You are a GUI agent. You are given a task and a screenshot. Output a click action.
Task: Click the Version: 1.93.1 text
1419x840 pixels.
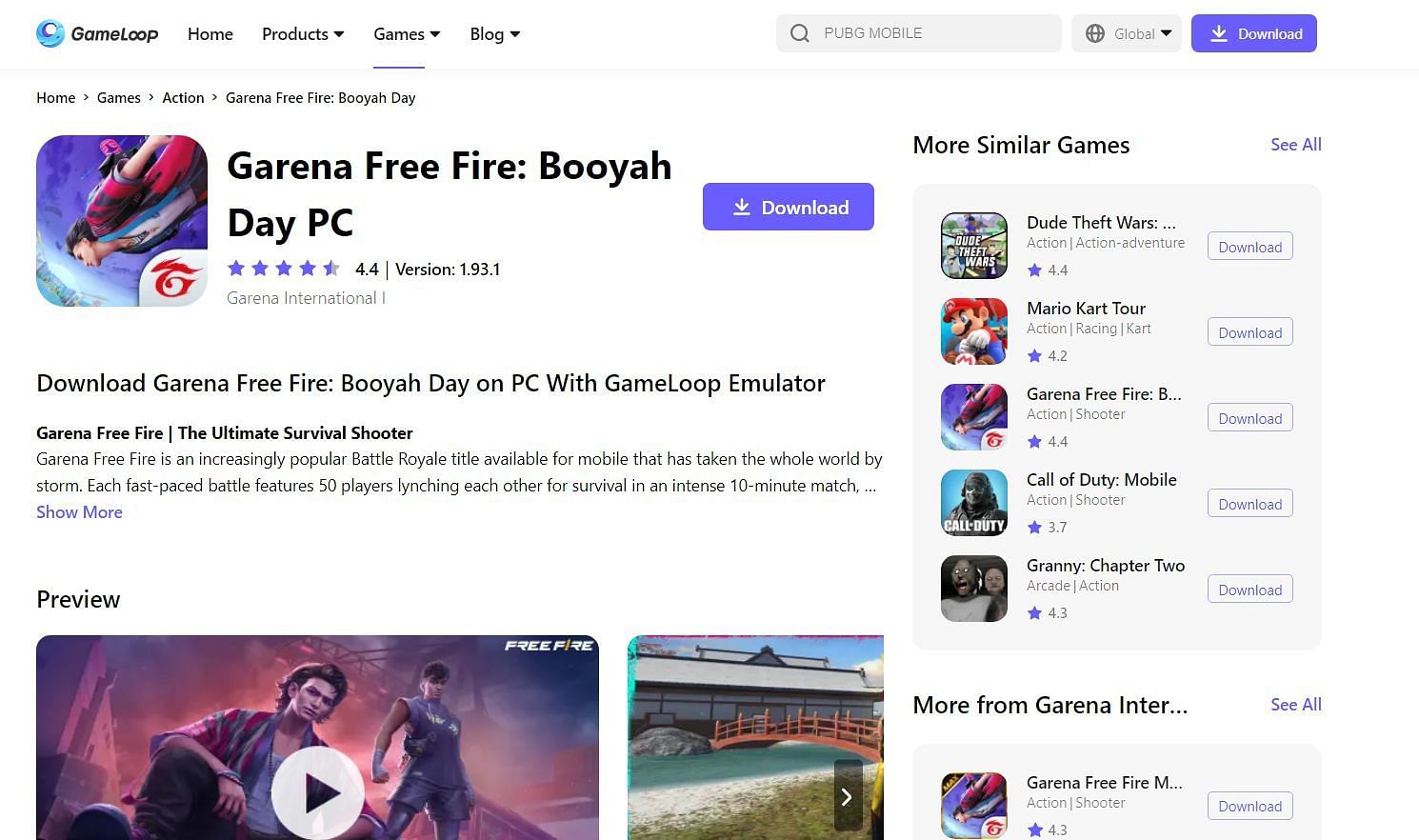tap(448, 270)
